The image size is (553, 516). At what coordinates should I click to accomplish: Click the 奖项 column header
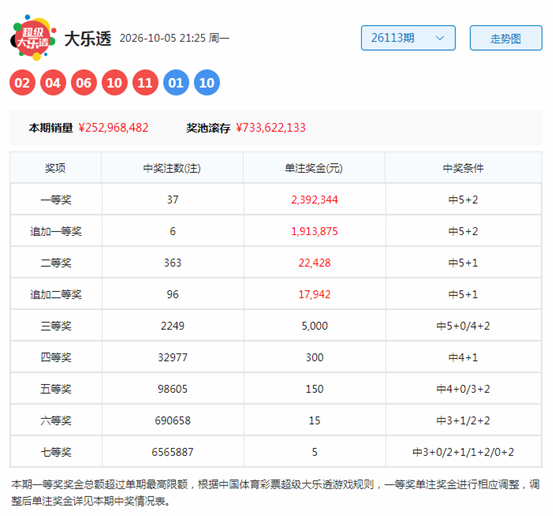[55, 168]
